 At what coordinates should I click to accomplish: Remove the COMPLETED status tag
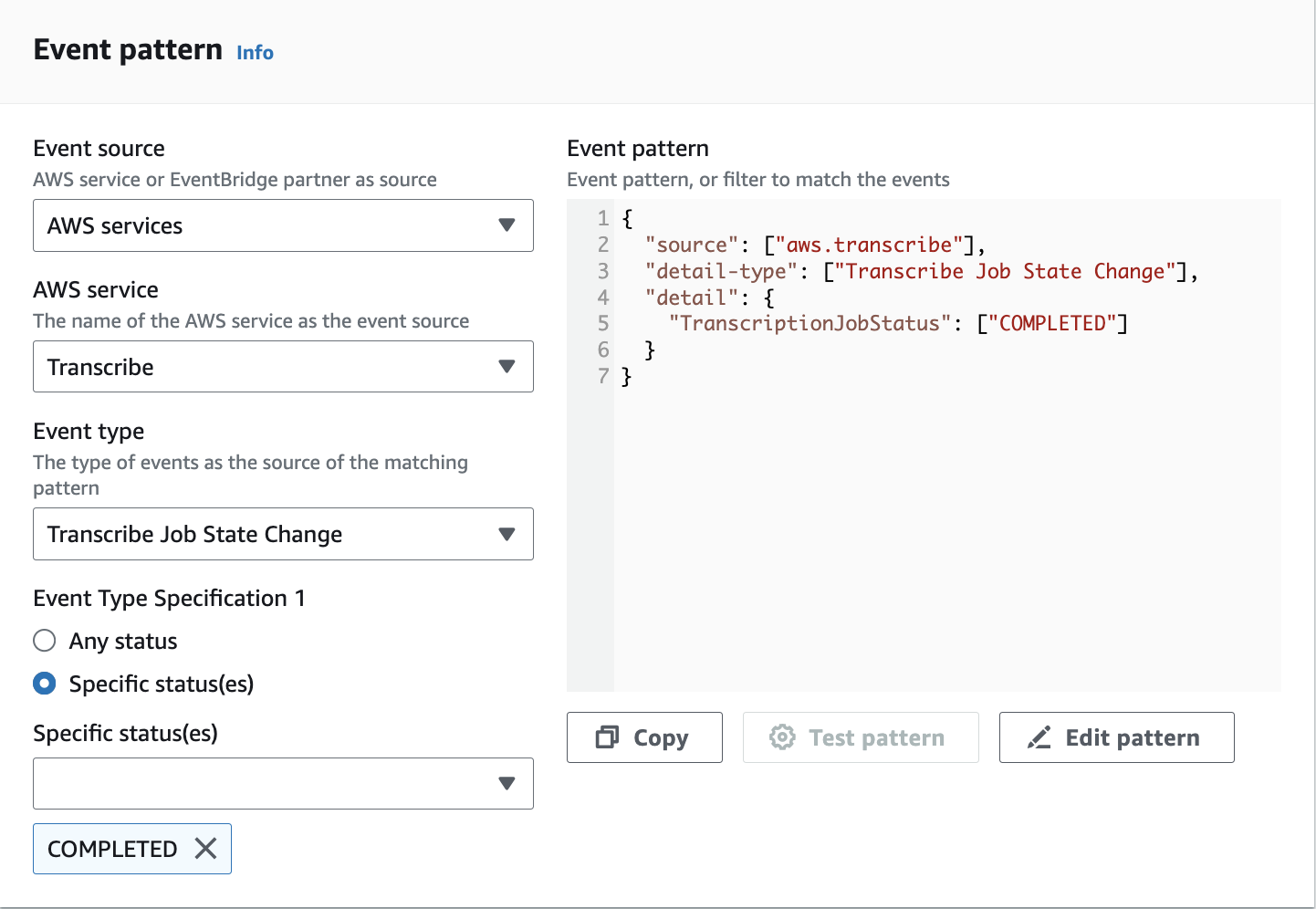(206, 849)
